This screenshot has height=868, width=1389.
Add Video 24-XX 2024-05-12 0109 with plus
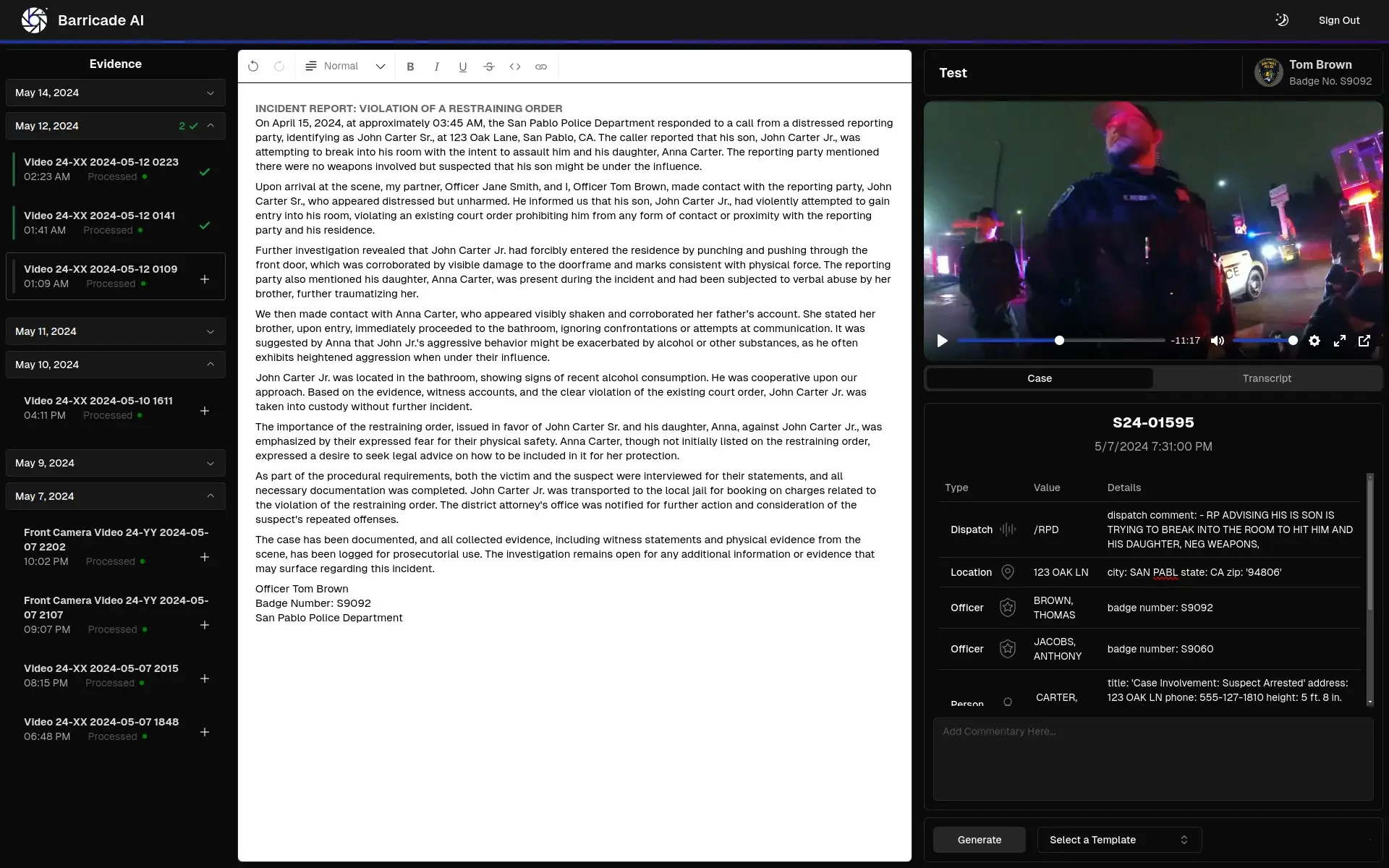click(x=205, y=279)
